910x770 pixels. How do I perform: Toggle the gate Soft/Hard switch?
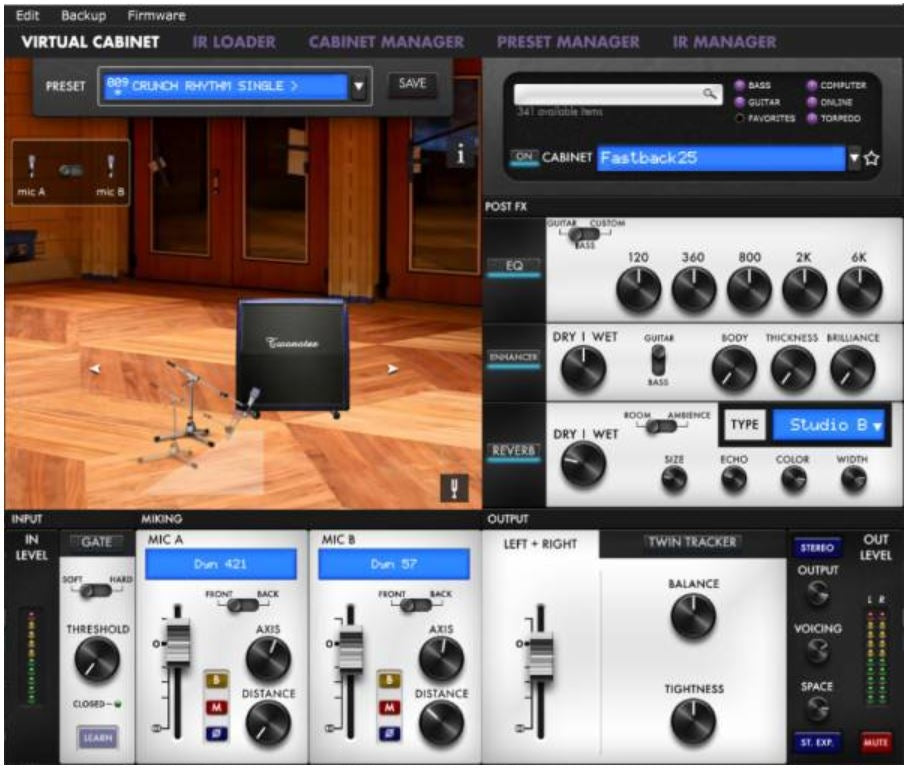(97, 591)
